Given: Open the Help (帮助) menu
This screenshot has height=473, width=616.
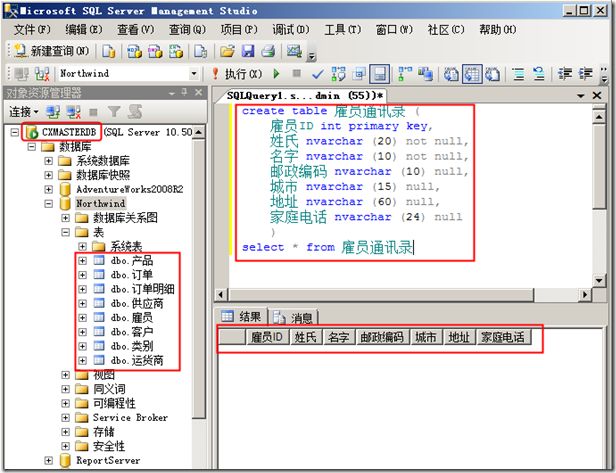Looking at the screenshot, I should coord(498,29).
